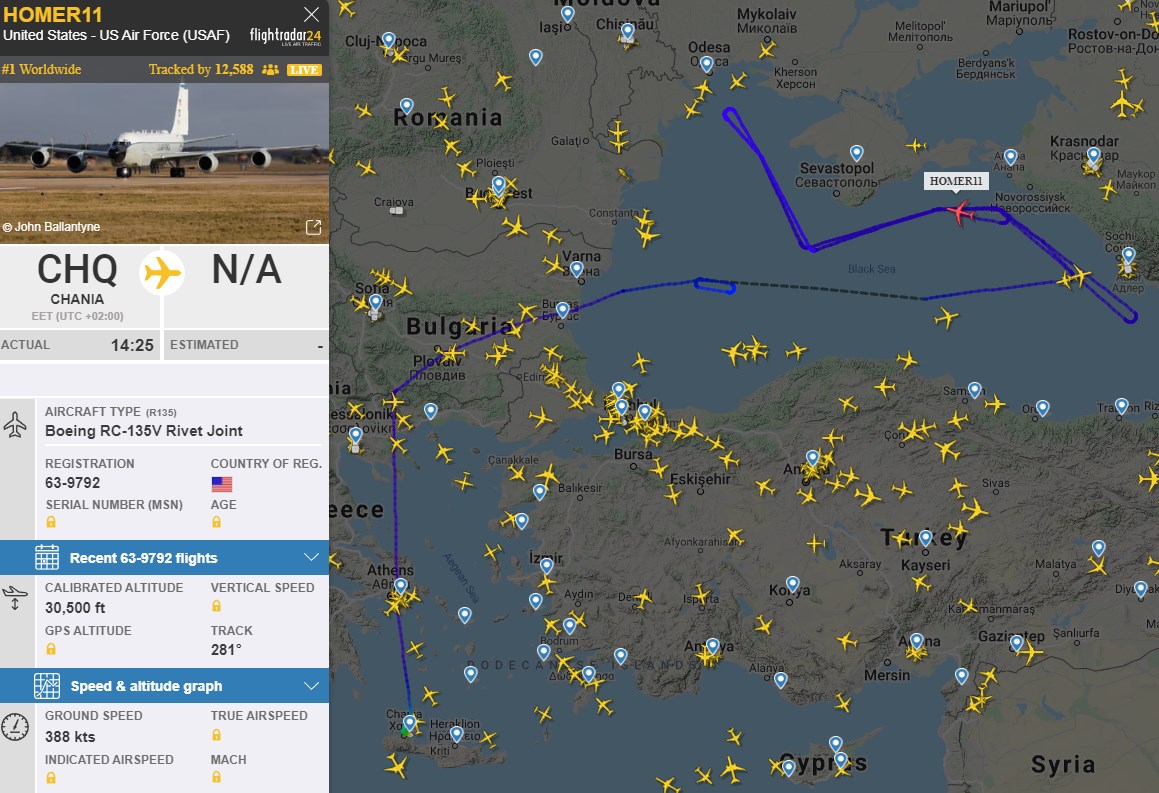
Task: Click the Sofia airport pin
Action: pos(375,302)
